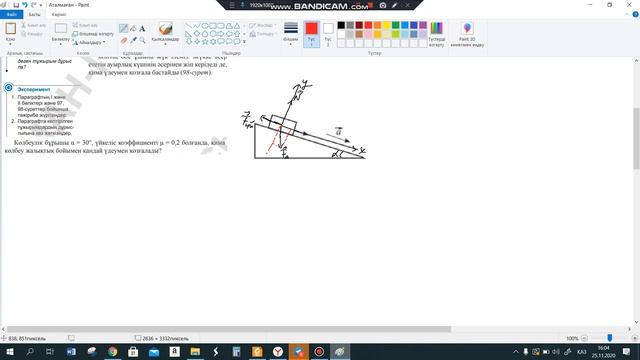Select Color 2 white swatch box

click(328, 29)
